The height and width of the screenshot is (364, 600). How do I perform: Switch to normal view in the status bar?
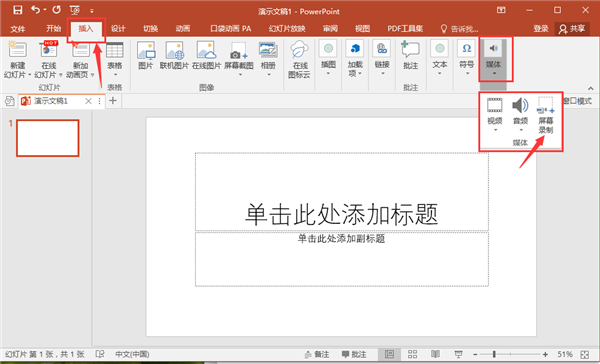pyautogui.click(x=389, y=354)
